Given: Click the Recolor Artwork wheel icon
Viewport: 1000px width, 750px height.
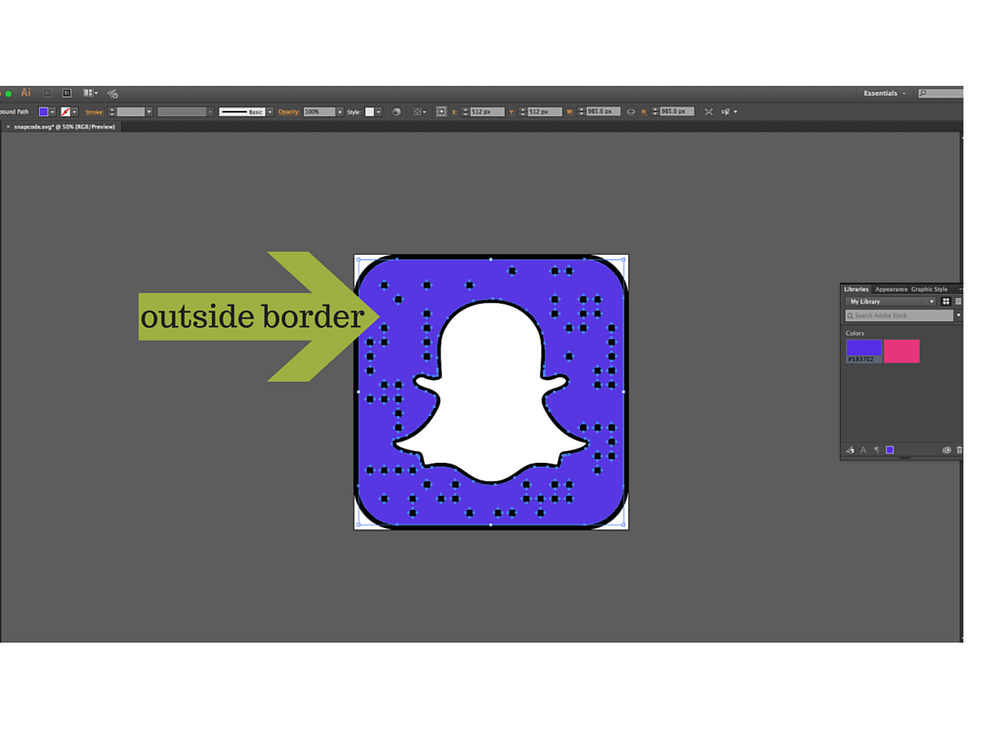Looking at the screenshot, I should (x=397, y=112).
